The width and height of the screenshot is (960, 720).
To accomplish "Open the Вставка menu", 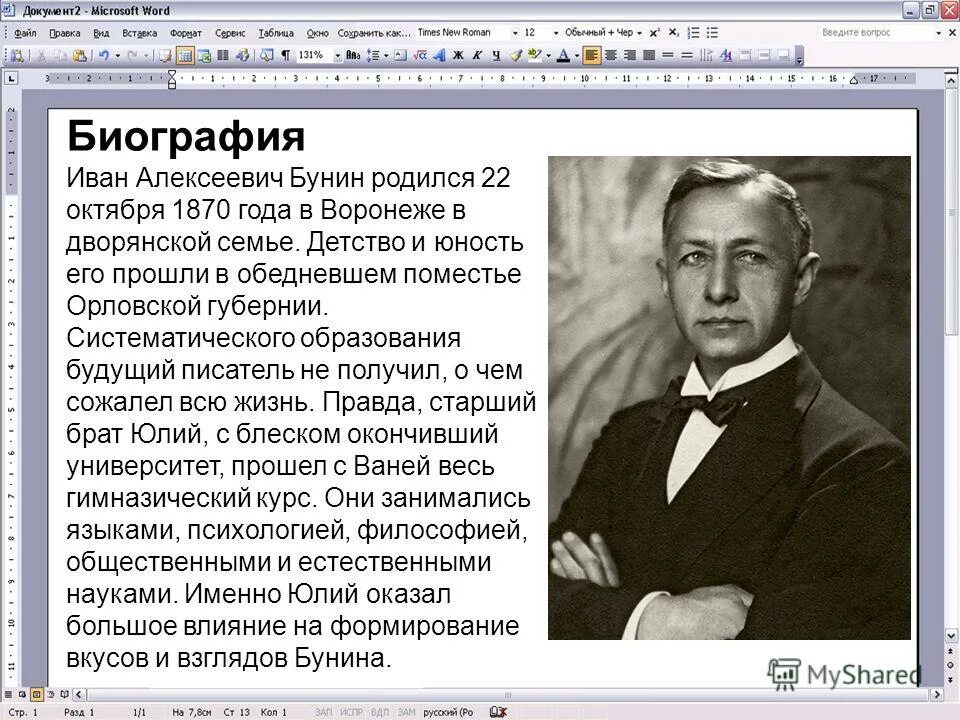I will [x=142, y=32].
